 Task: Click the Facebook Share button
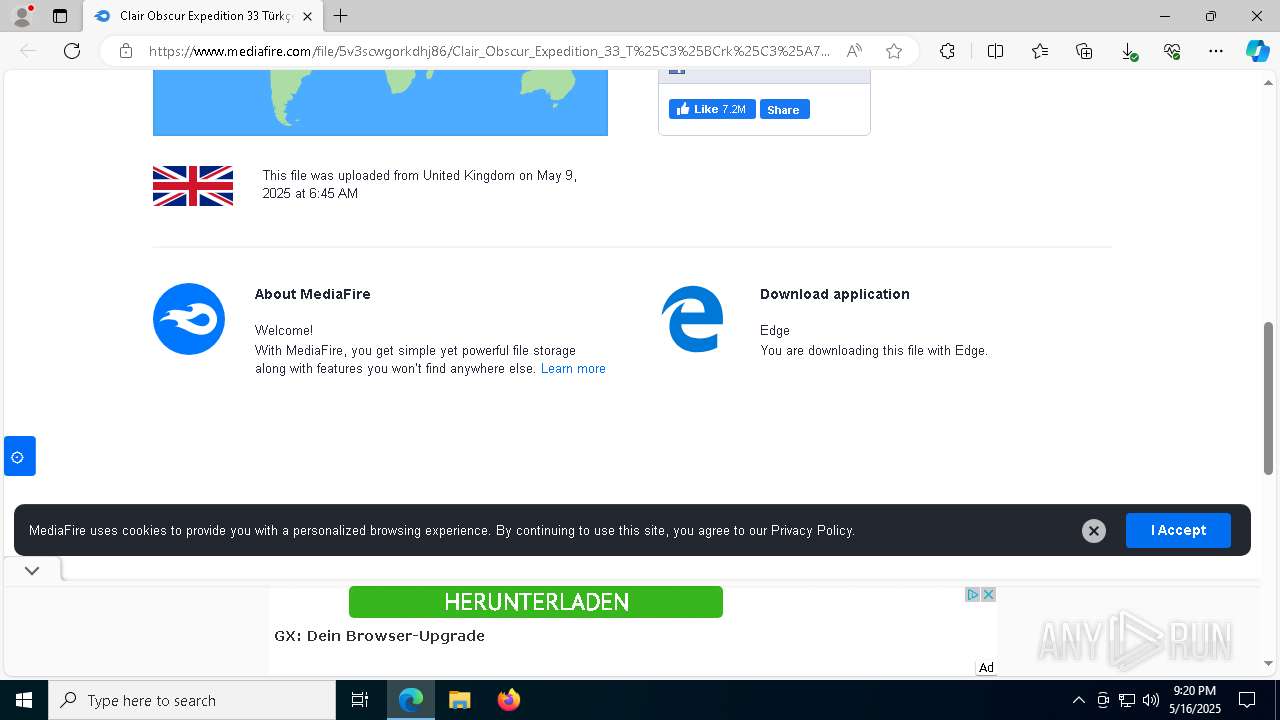784,109
